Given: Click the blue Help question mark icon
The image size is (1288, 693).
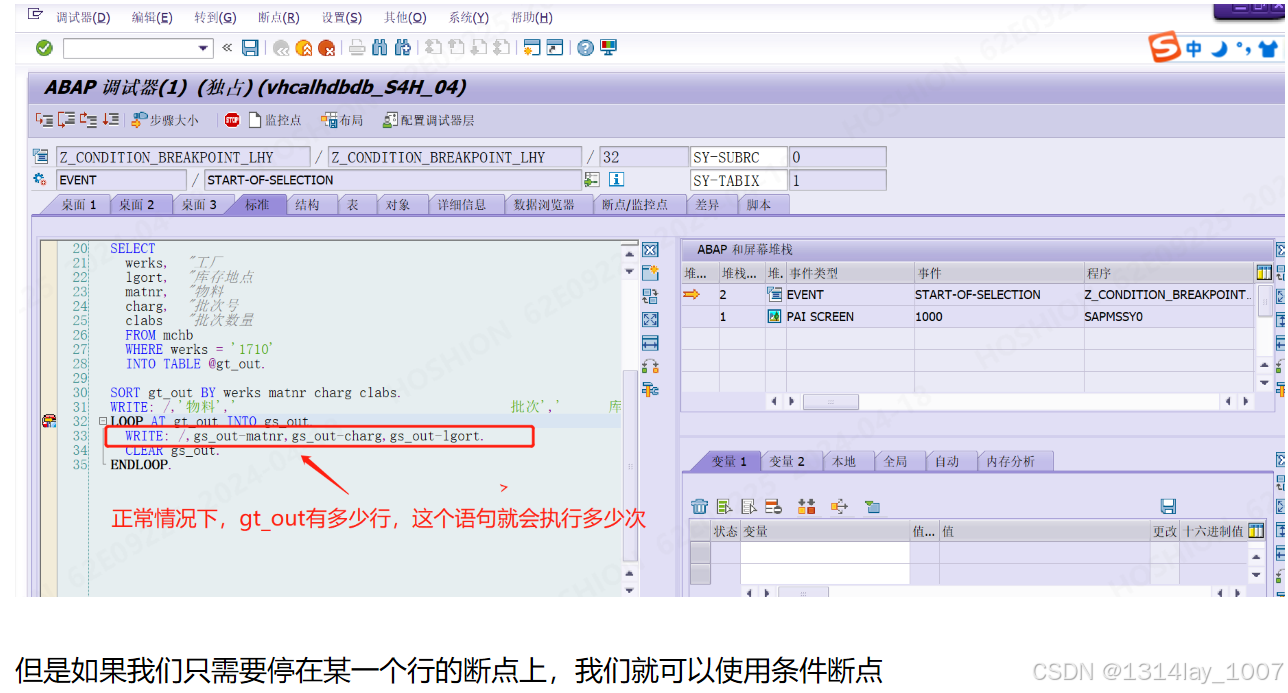Looking at the screenshot, I should [x=586, y=48].
